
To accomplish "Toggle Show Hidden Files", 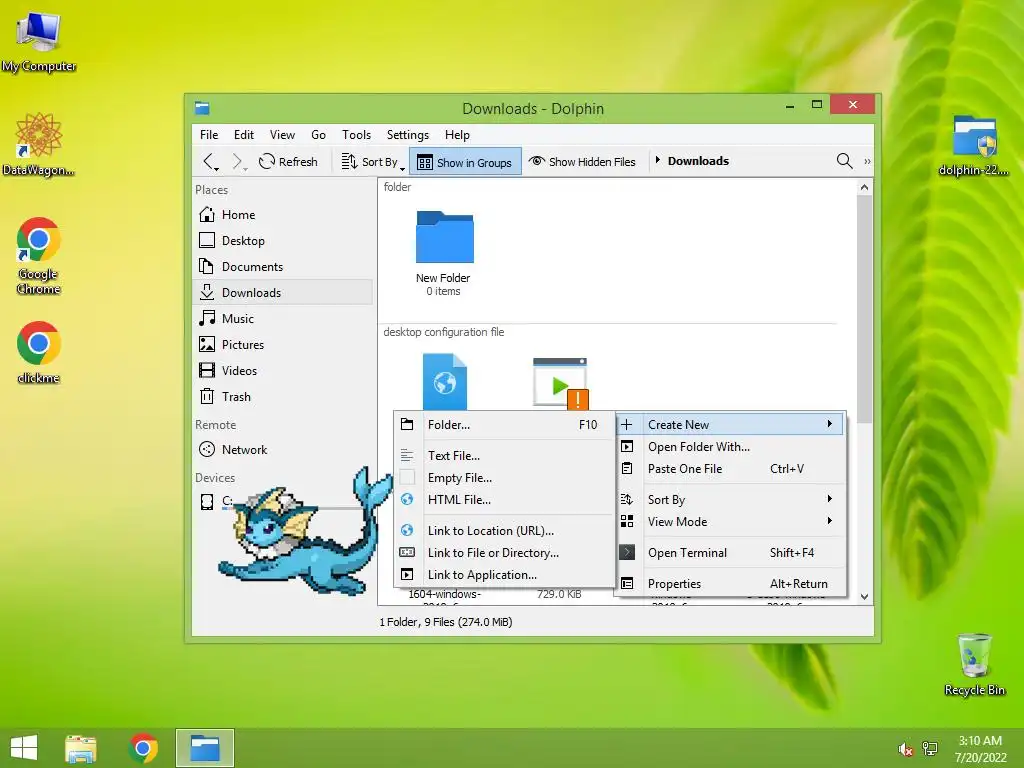I will [582, 161].
